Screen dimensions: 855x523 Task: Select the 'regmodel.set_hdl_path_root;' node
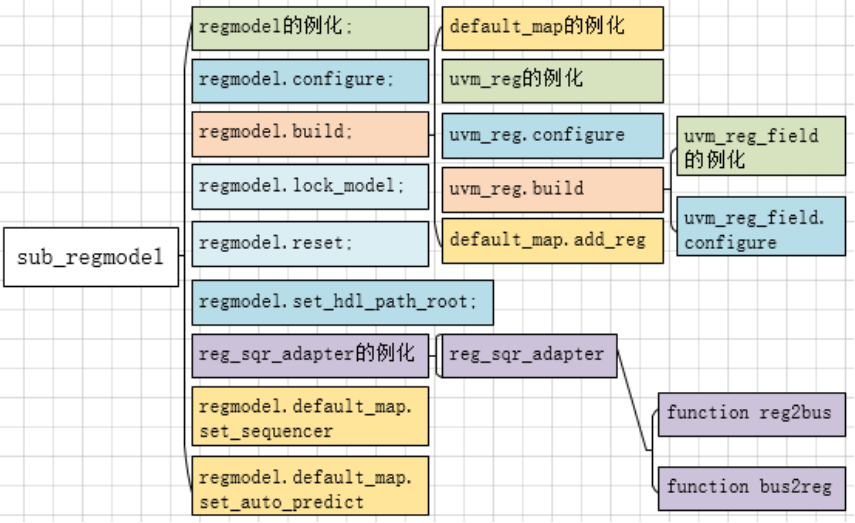point(342,303)
